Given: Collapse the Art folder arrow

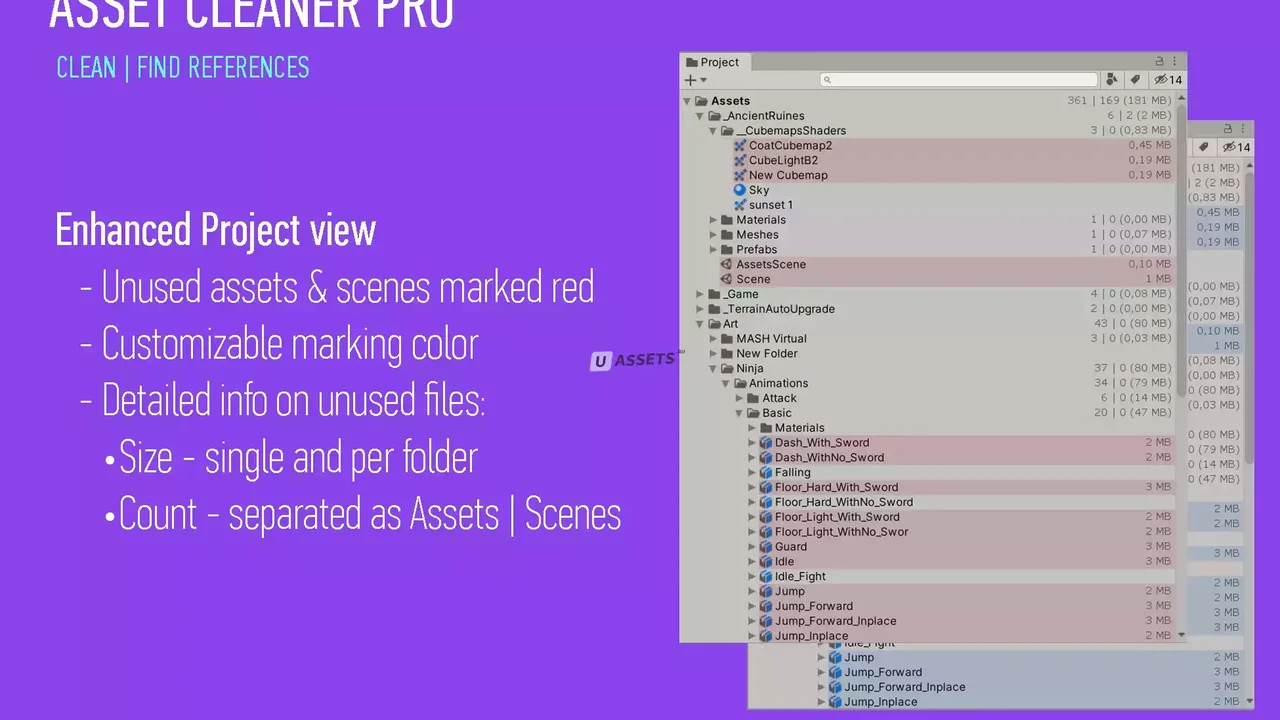Looking at the screenshot, I should 701,324.
